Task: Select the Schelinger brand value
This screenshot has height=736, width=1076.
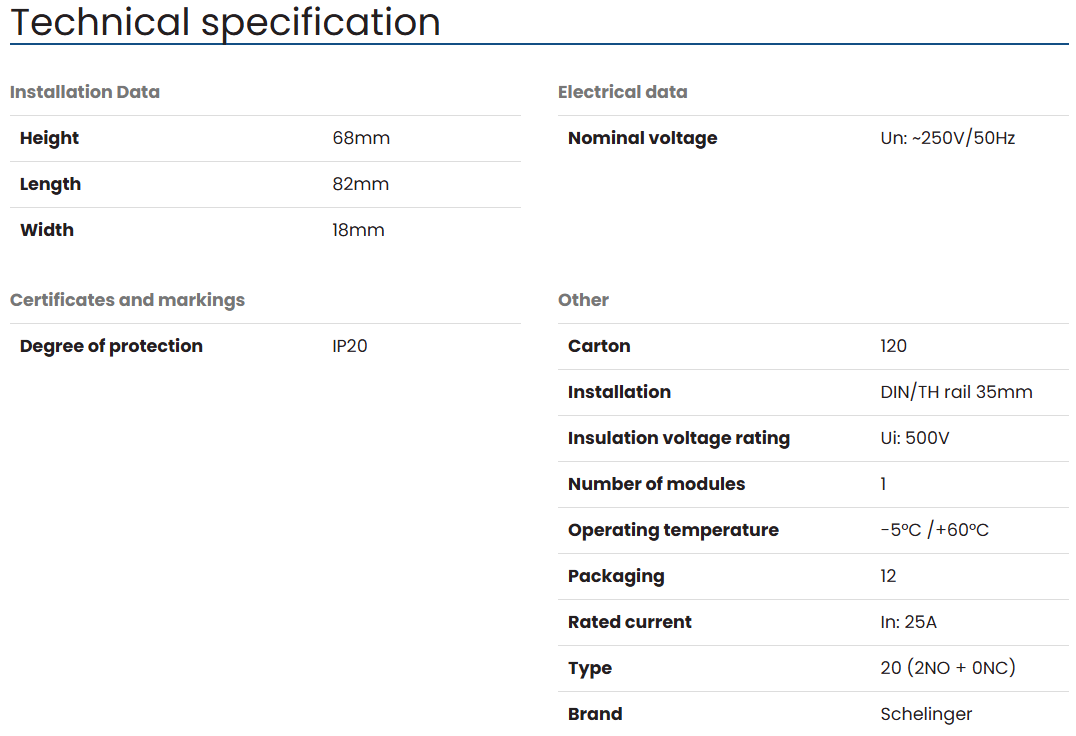Action: click(x=926, y=714)
